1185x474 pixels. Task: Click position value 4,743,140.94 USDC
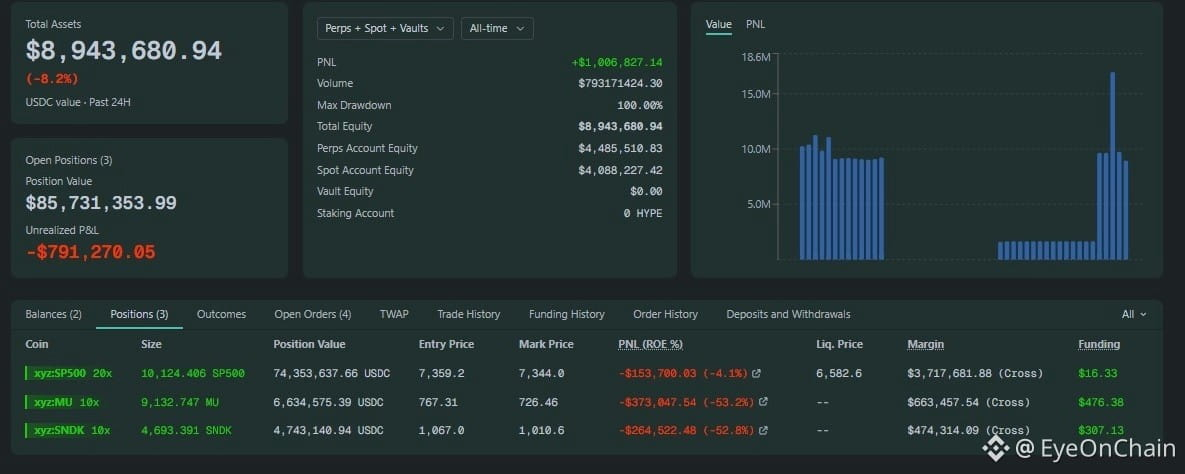pos(328,430)
